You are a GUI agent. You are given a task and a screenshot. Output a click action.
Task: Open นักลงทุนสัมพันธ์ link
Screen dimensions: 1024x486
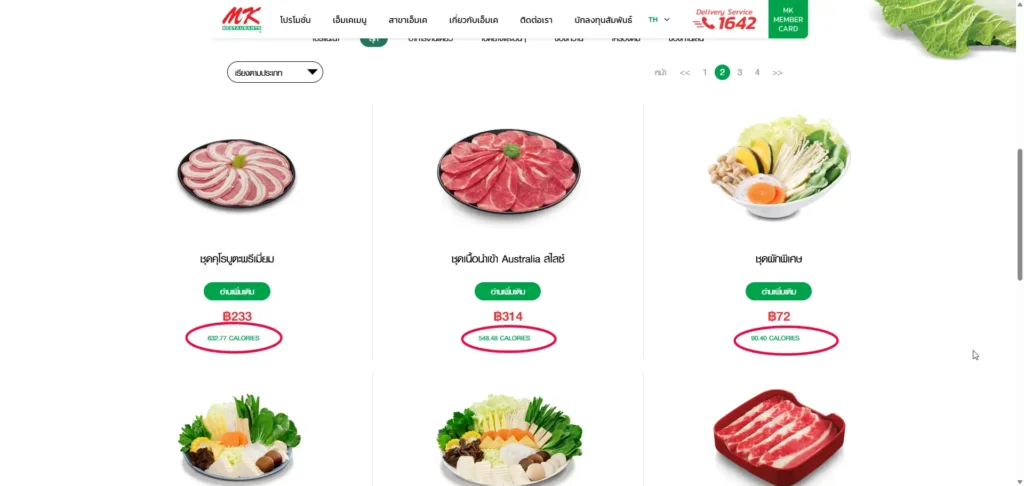603,20
